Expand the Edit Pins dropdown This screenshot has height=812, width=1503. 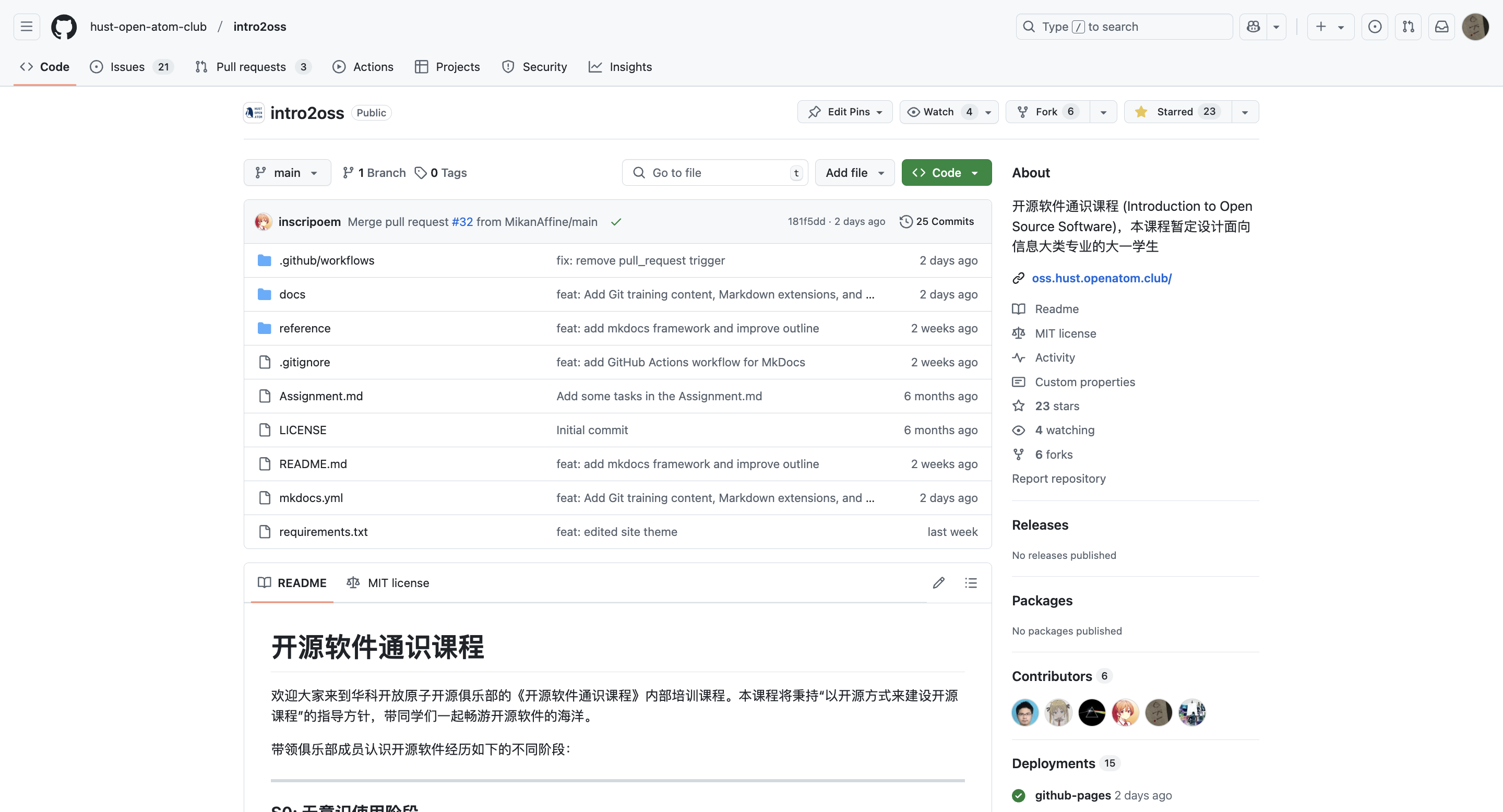point(845,112)
